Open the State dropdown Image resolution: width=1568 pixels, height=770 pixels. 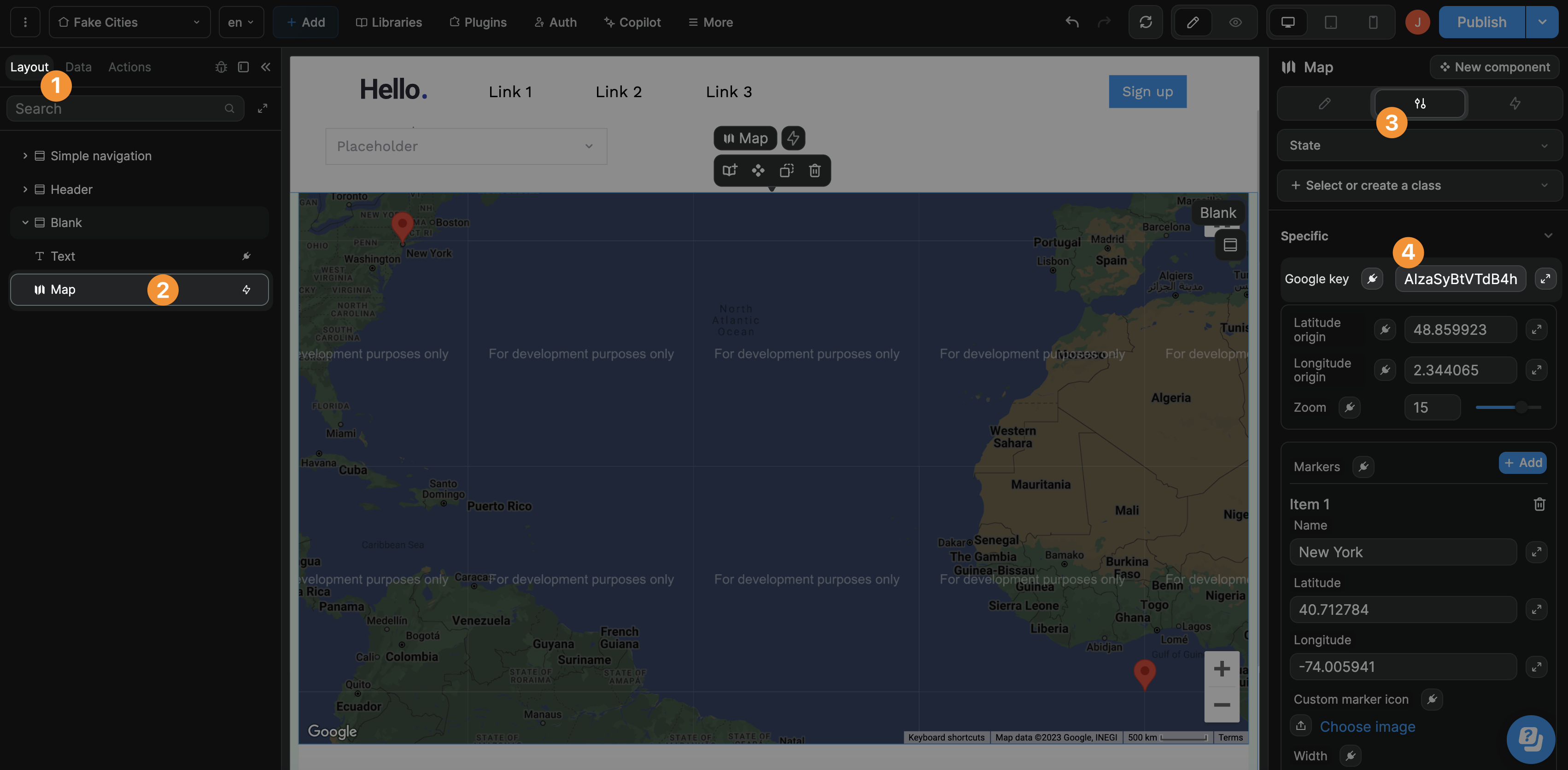point(1418,145)
